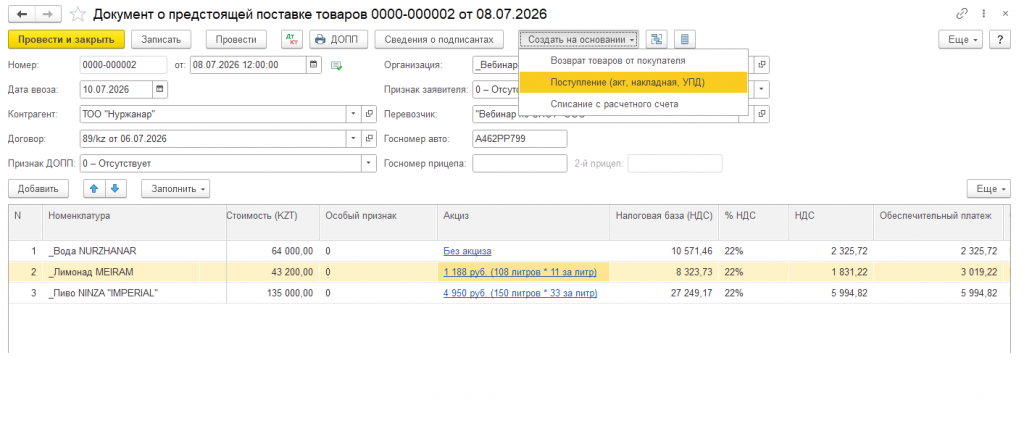Open help with question mark button

[x=999, y=39]
